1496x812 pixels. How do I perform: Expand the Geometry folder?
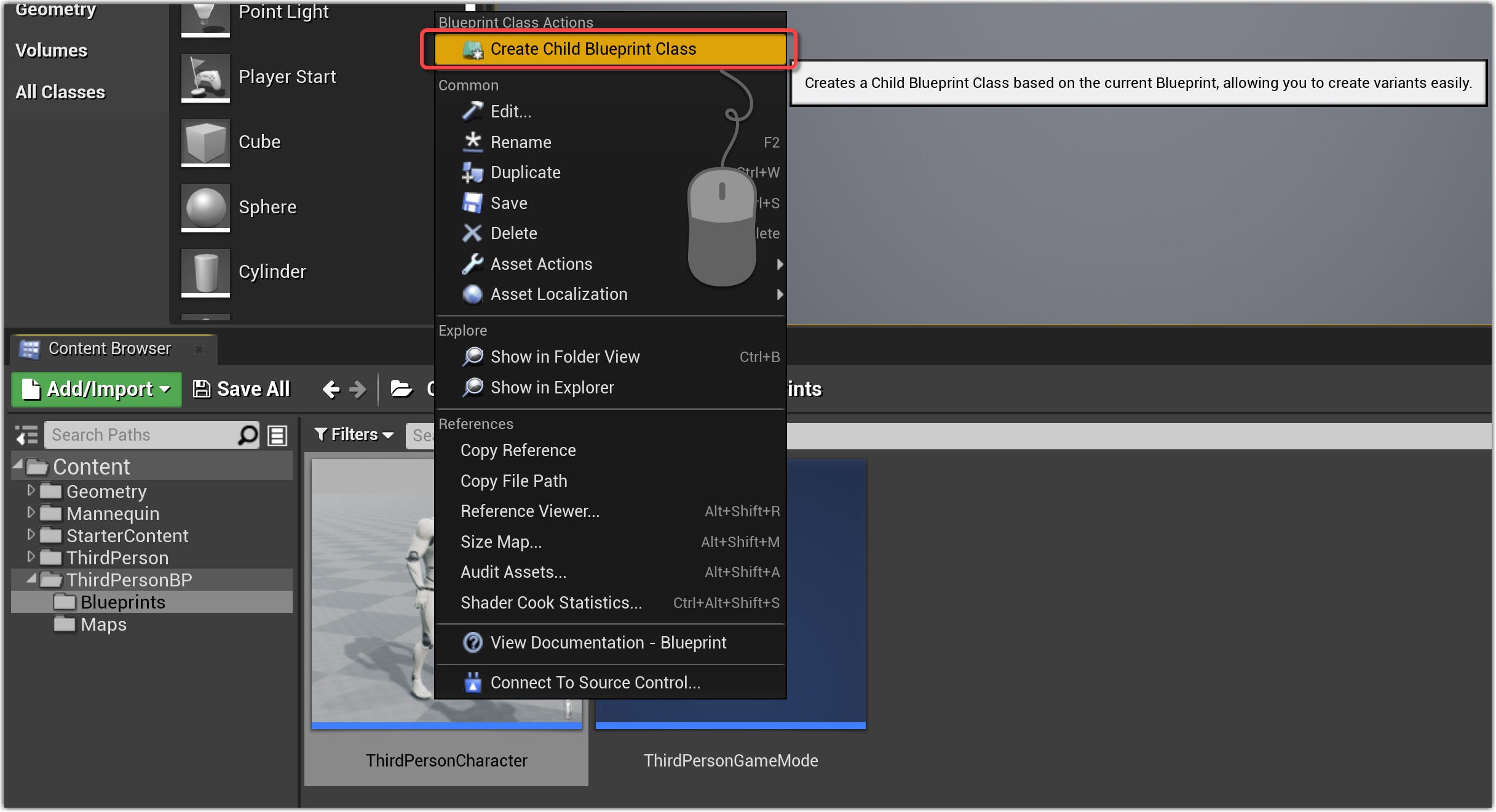[x=31, y=491]
